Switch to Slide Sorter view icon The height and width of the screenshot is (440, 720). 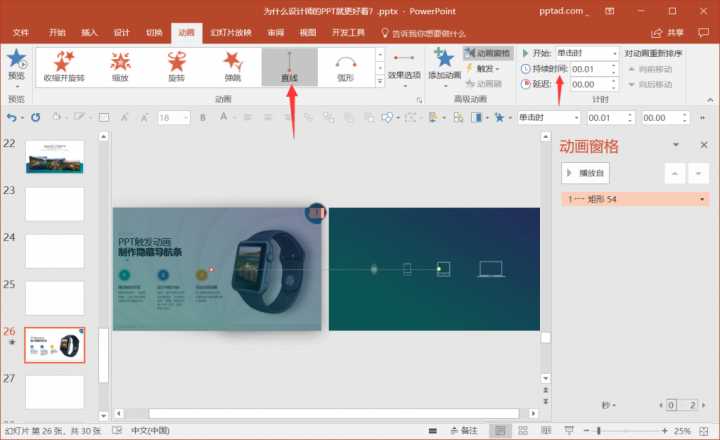[523, 430]
